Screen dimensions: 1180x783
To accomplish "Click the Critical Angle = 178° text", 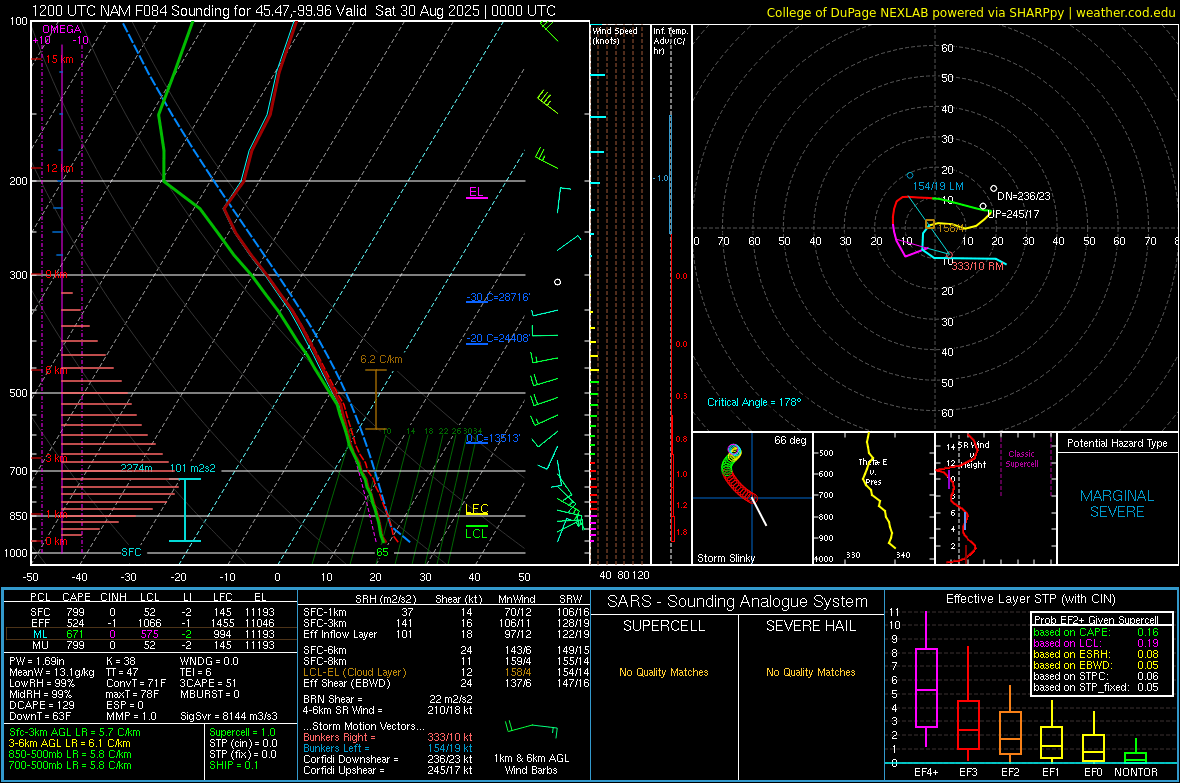I will click(754, 402).
